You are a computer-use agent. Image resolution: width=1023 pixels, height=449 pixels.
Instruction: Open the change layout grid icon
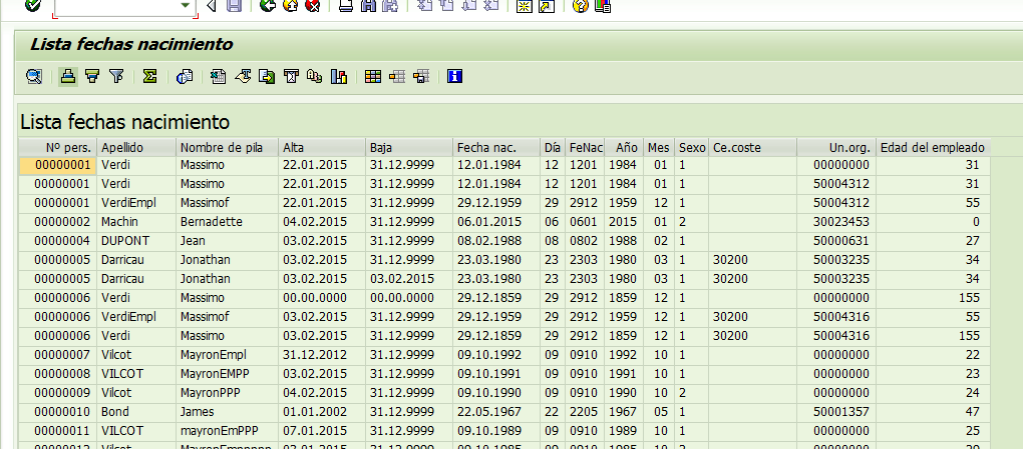pos(372,76)
